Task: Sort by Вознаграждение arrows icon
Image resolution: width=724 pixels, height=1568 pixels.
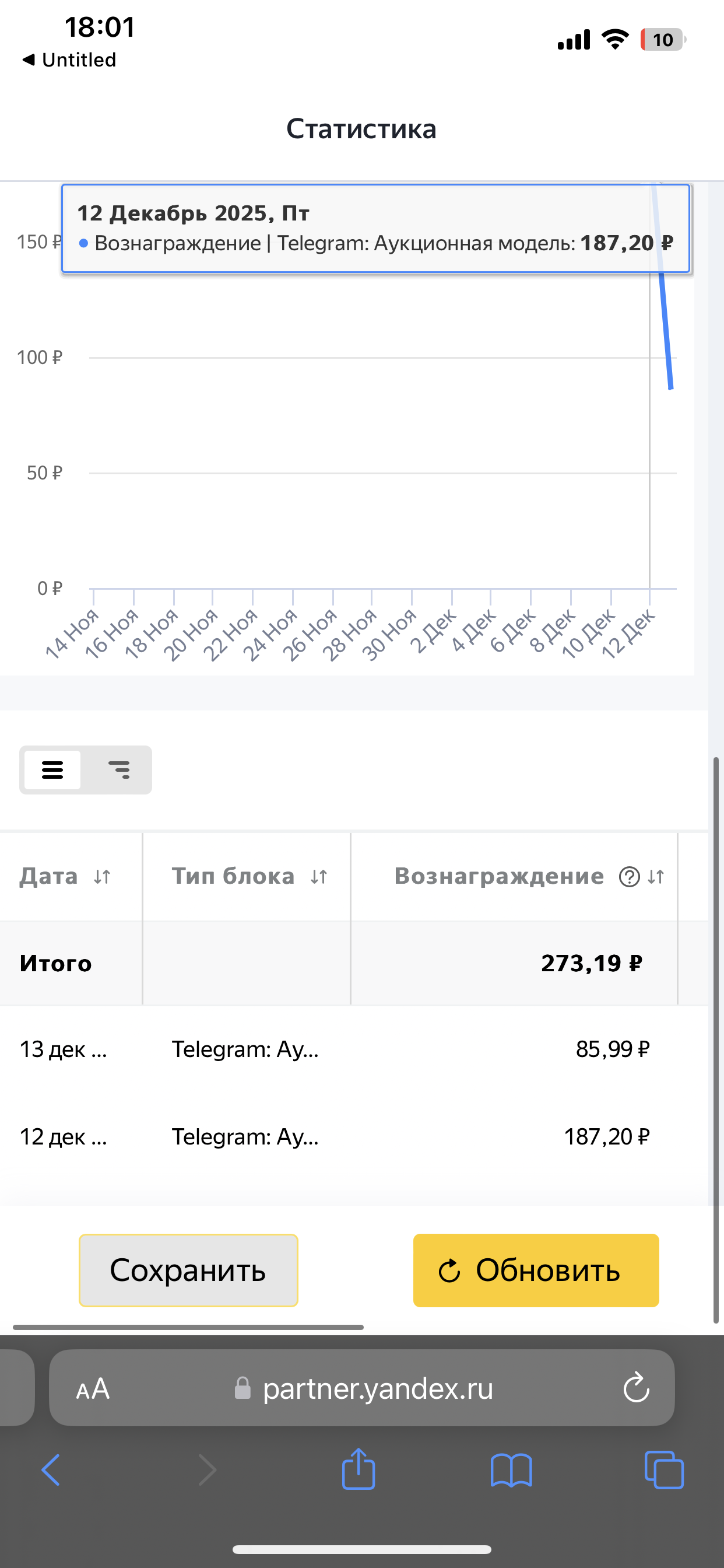Action: tap(656, 877)
